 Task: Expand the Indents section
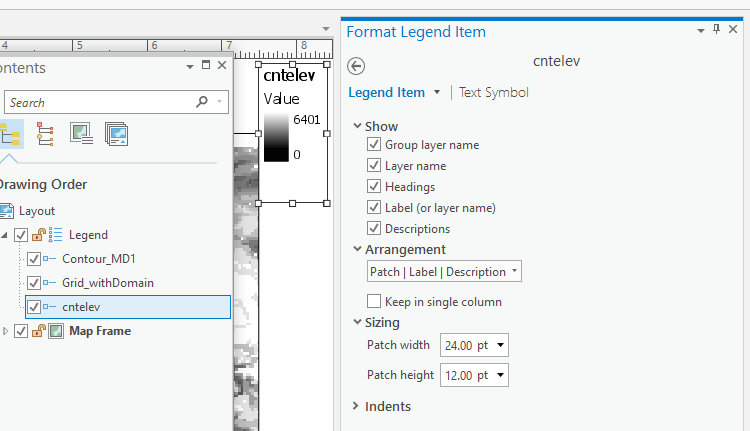[x=358, y=406]
